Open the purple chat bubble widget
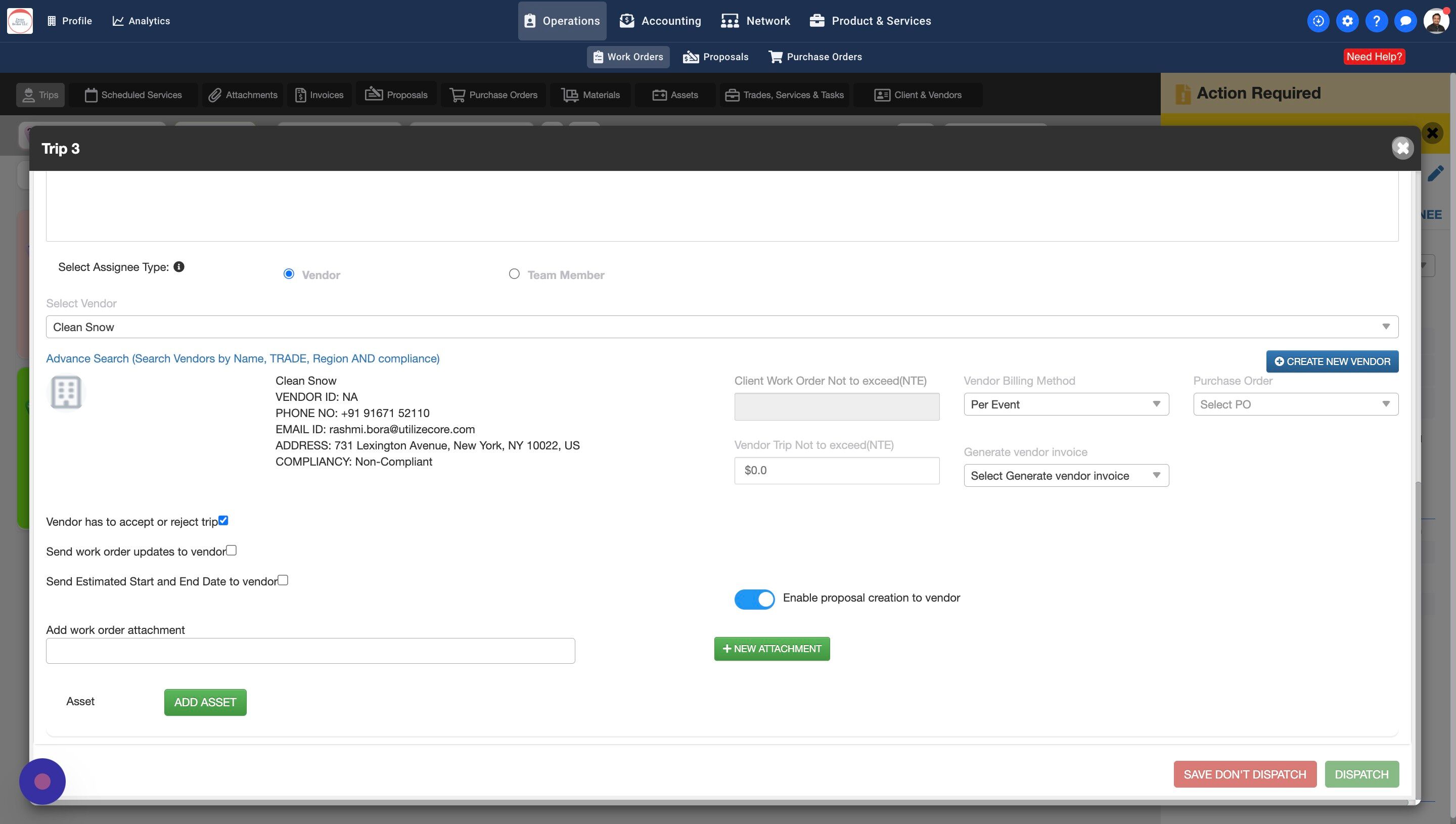 pos(42,781)
